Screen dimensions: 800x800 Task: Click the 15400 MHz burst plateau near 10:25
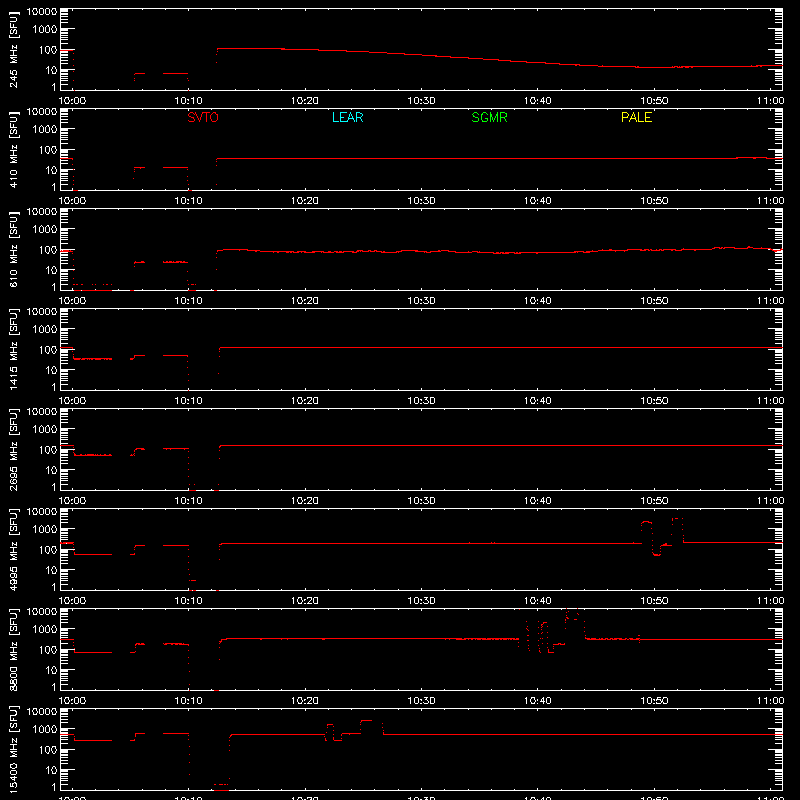(x=366, y=721)
